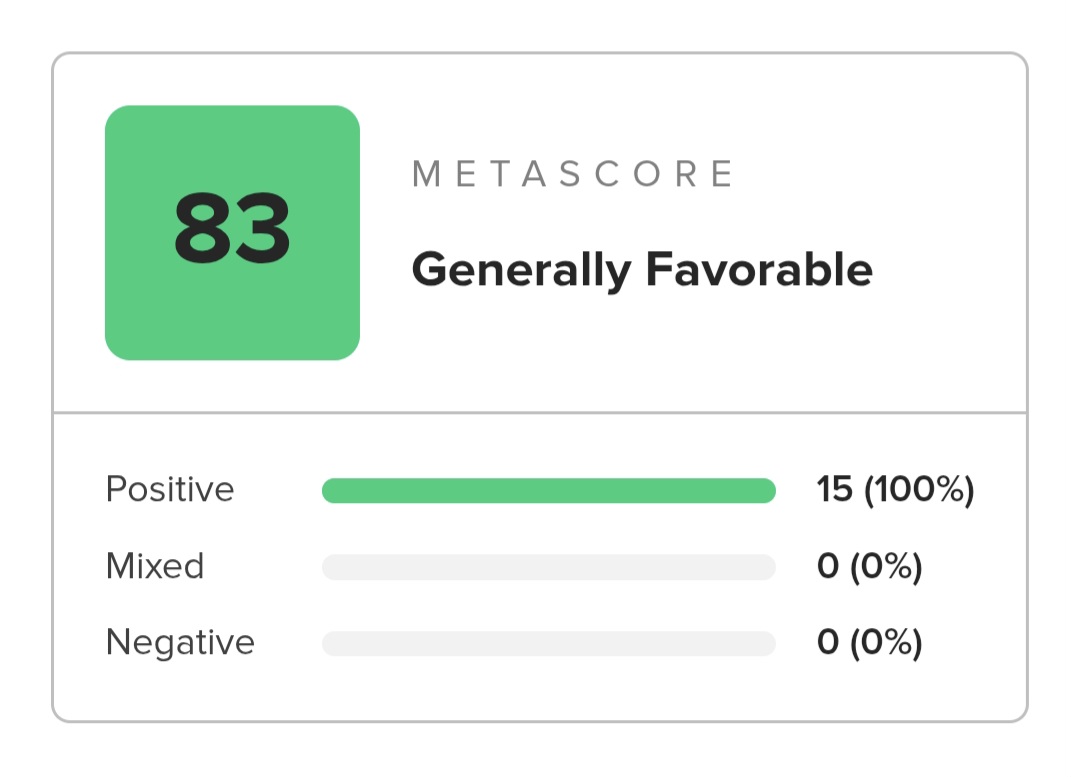Select the METASCORE heading text

coord(572,173)
